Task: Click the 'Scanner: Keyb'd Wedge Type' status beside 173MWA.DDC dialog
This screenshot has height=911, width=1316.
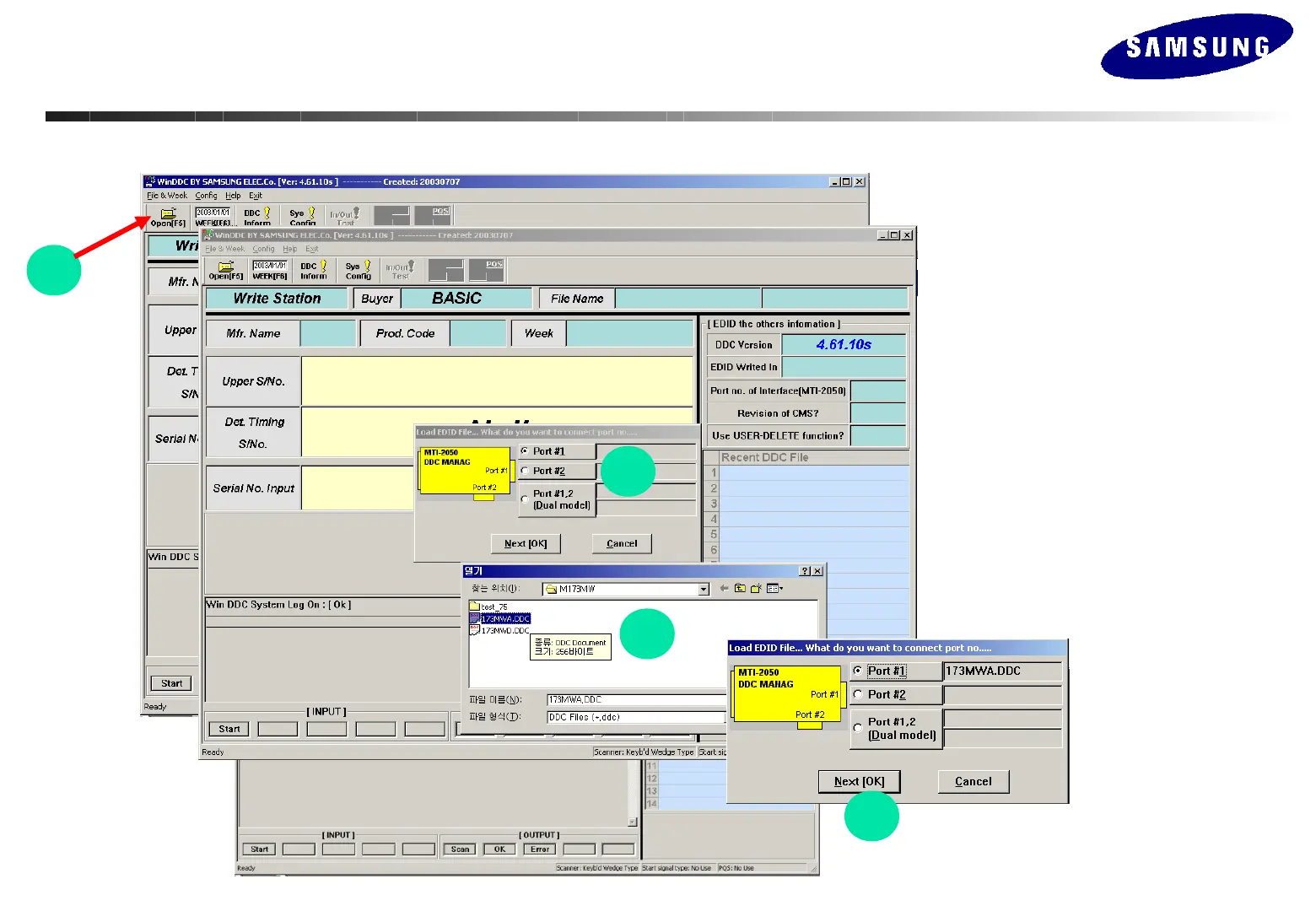Action: pos(645,752)
